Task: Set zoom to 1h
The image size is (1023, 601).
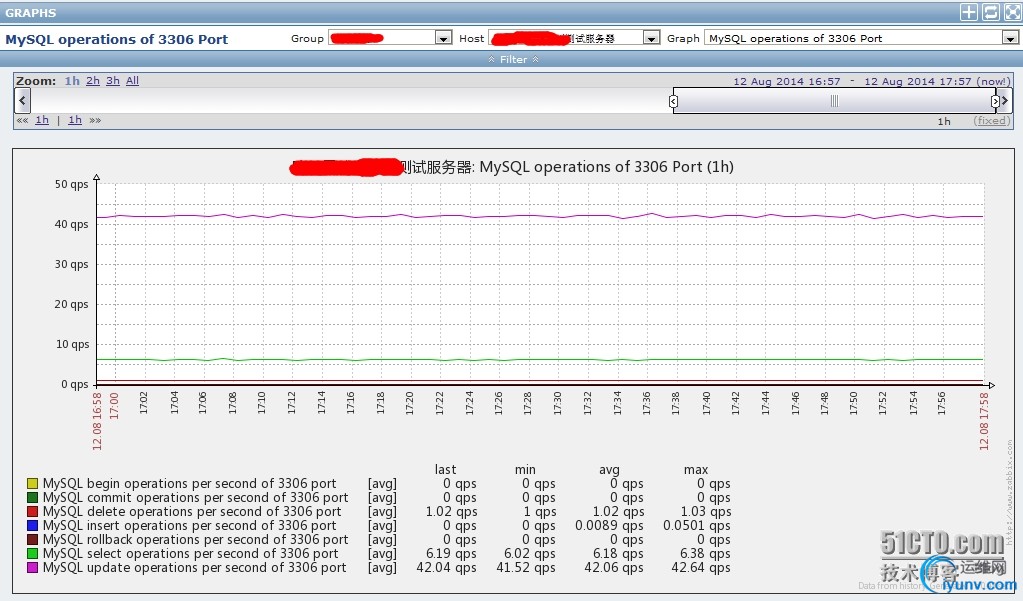Action: tap(72, 81)
